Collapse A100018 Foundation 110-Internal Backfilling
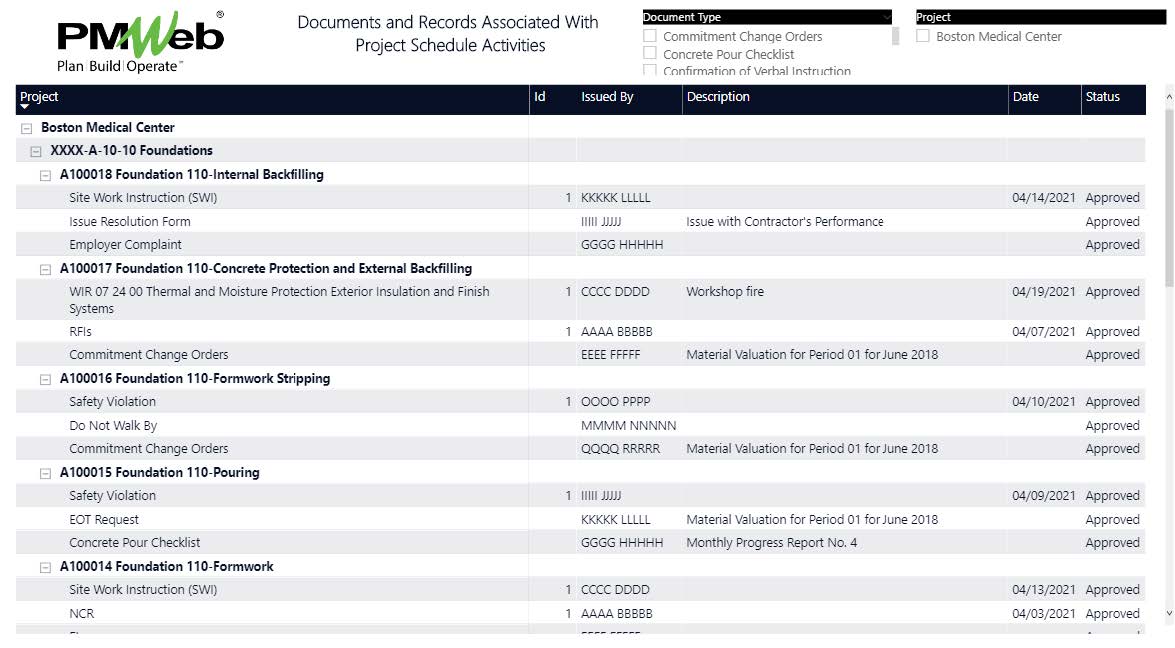1175x648 pixels. (x=44, y=174)
